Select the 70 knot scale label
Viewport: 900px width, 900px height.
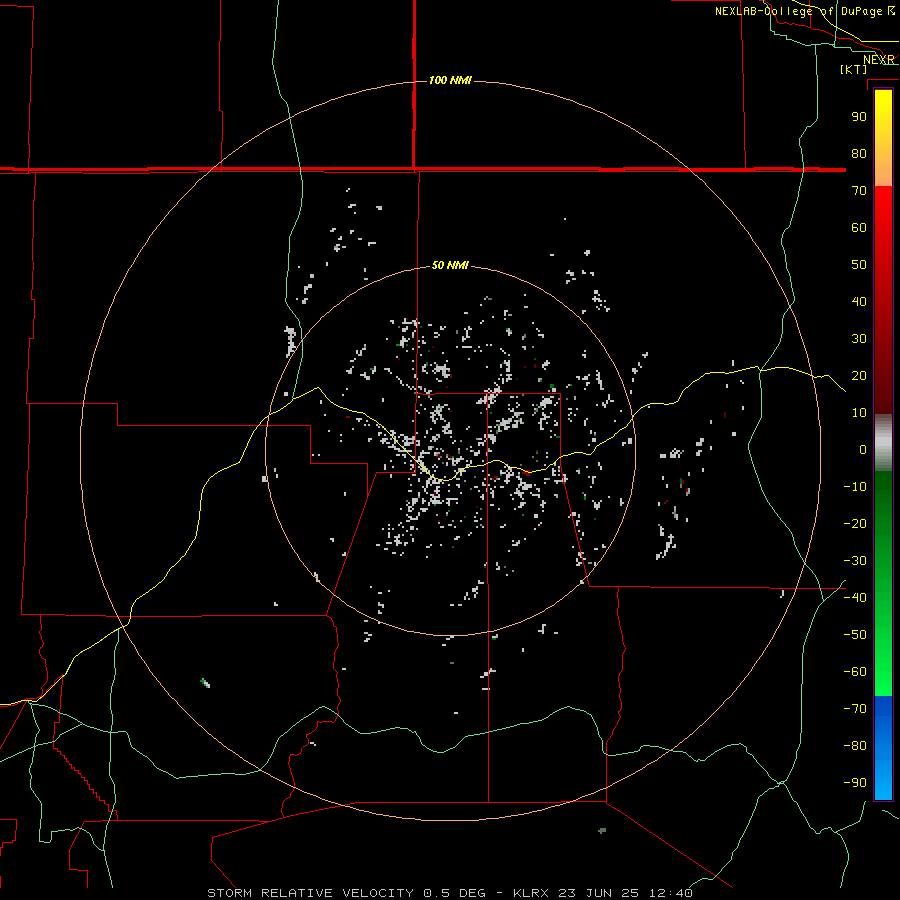[859, 191]
